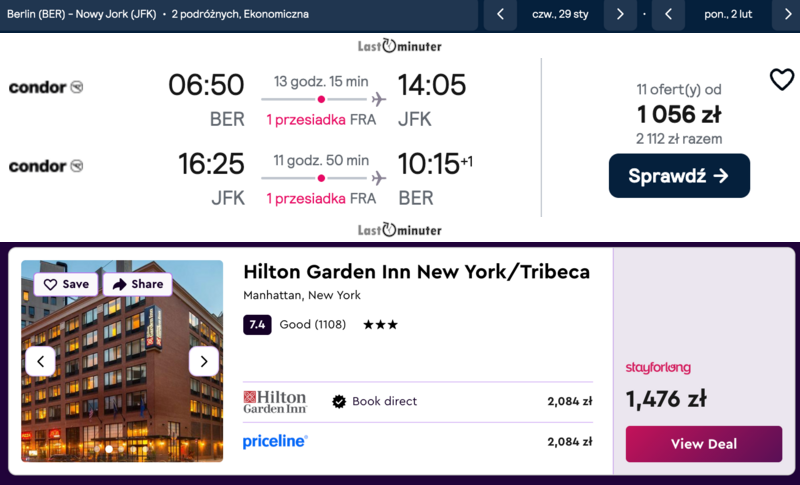Click the priceline logo
Viewport: 800px width, 485px height.
[x=275, y=441]
